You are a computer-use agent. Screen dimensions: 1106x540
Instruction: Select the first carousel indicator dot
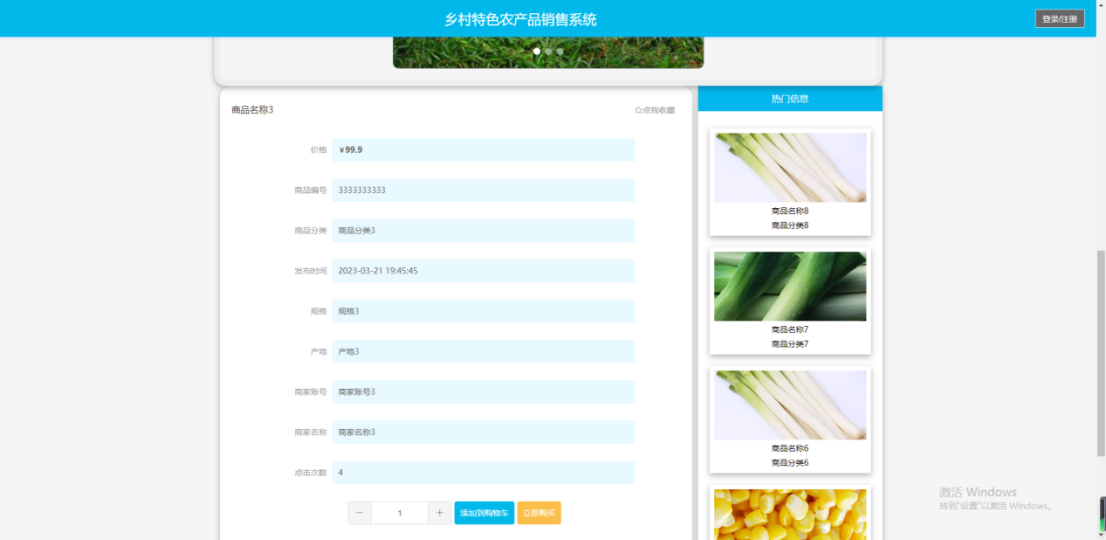click(537, 51)
